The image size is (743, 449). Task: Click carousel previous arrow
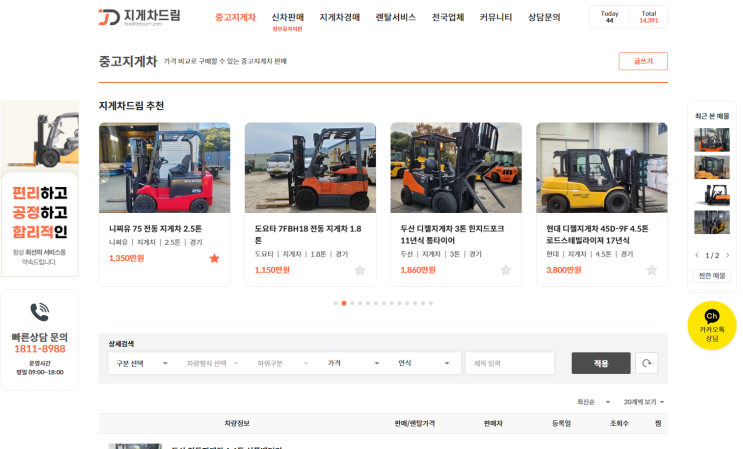coord(101,176)
